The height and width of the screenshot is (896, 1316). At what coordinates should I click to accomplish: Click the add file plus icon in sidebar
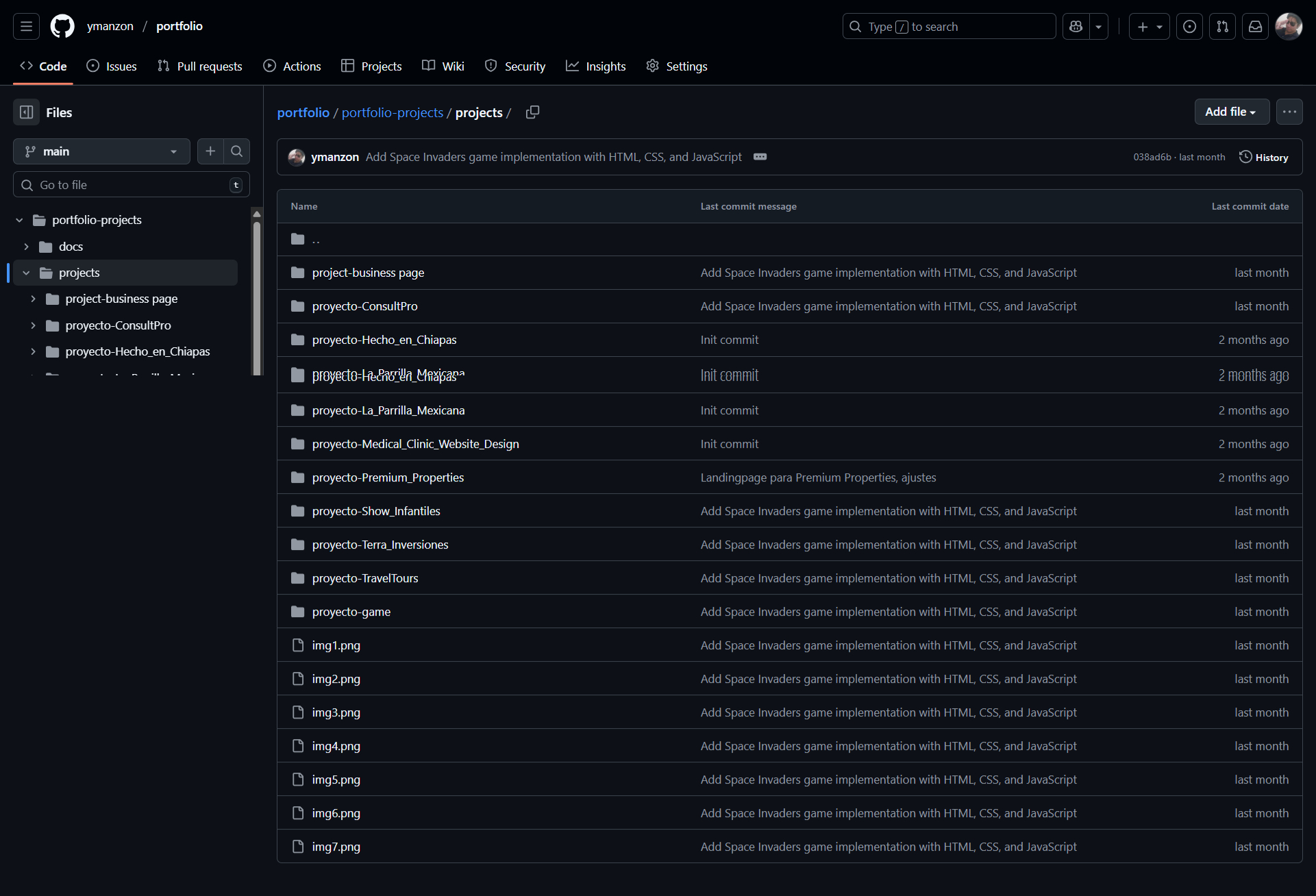210,151
